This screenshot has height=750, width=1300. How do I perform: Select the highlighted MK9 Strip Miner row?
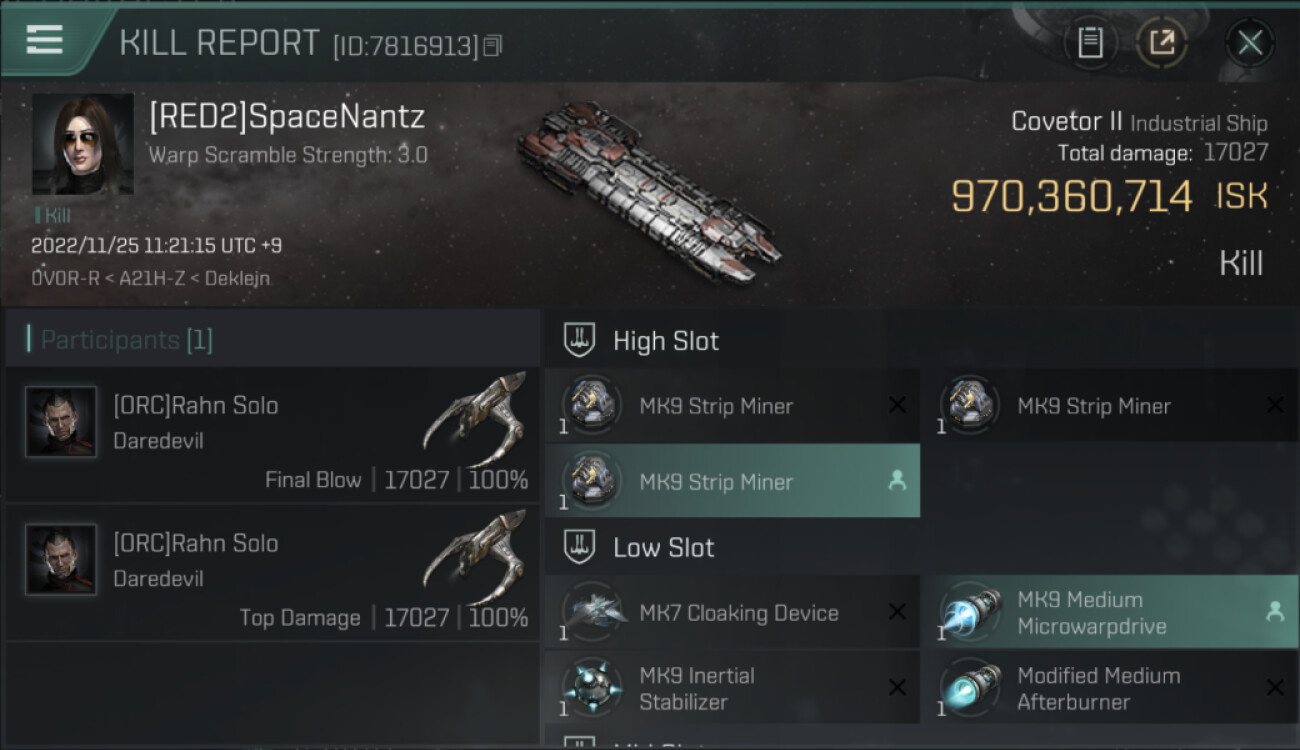click(x=732, y=481)
